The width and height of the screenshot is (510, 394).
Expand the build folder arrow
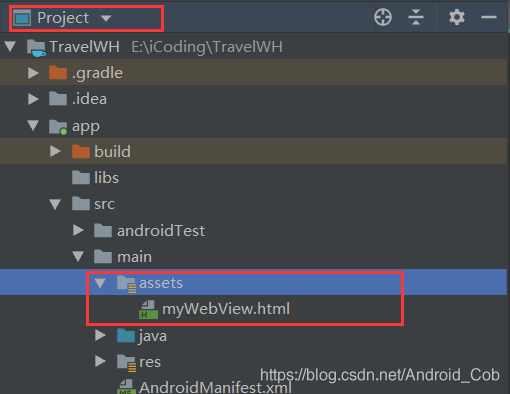click(55, 151)
